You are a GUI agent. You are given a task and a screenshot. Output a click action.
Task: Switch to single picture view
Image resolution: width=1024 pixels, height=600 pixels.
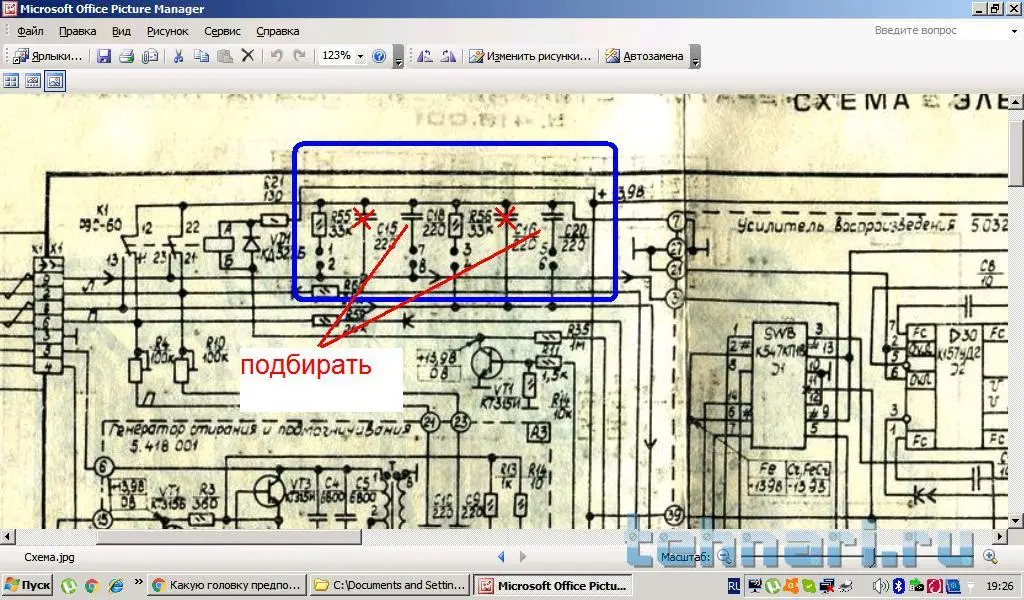point(55,81)
